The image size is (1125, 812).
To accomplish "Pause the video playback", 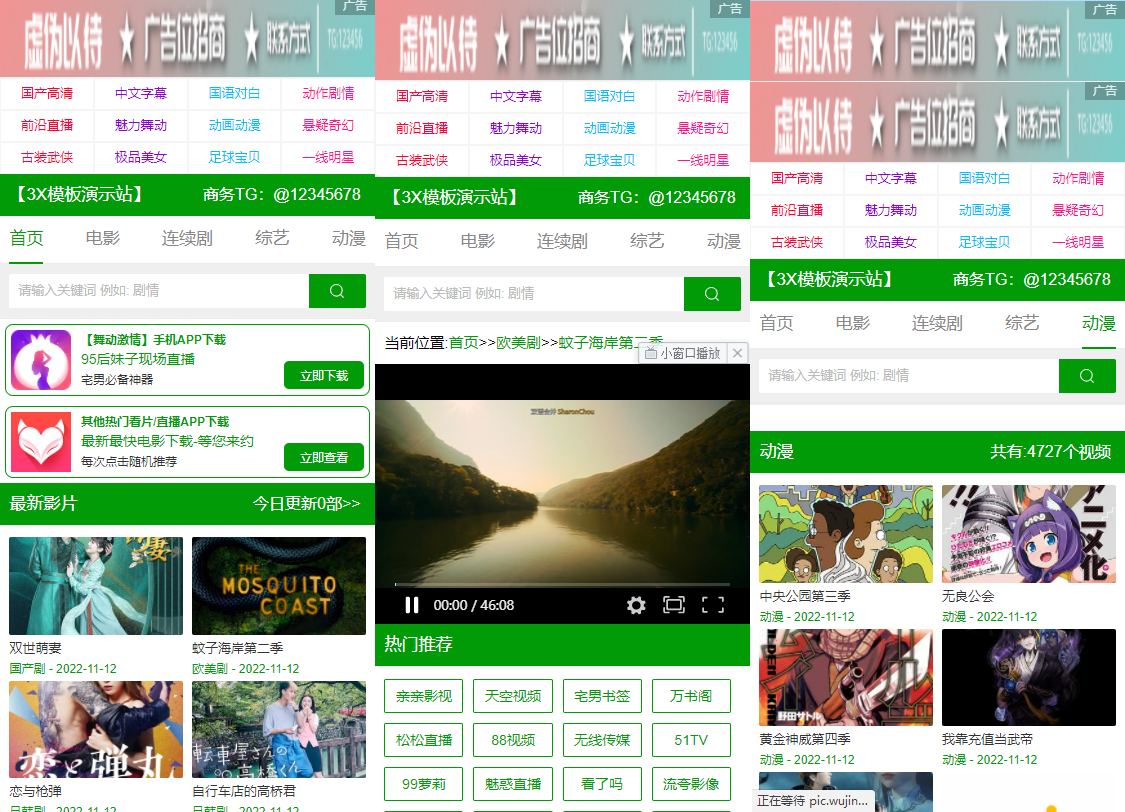I will [x=412, y=605].
